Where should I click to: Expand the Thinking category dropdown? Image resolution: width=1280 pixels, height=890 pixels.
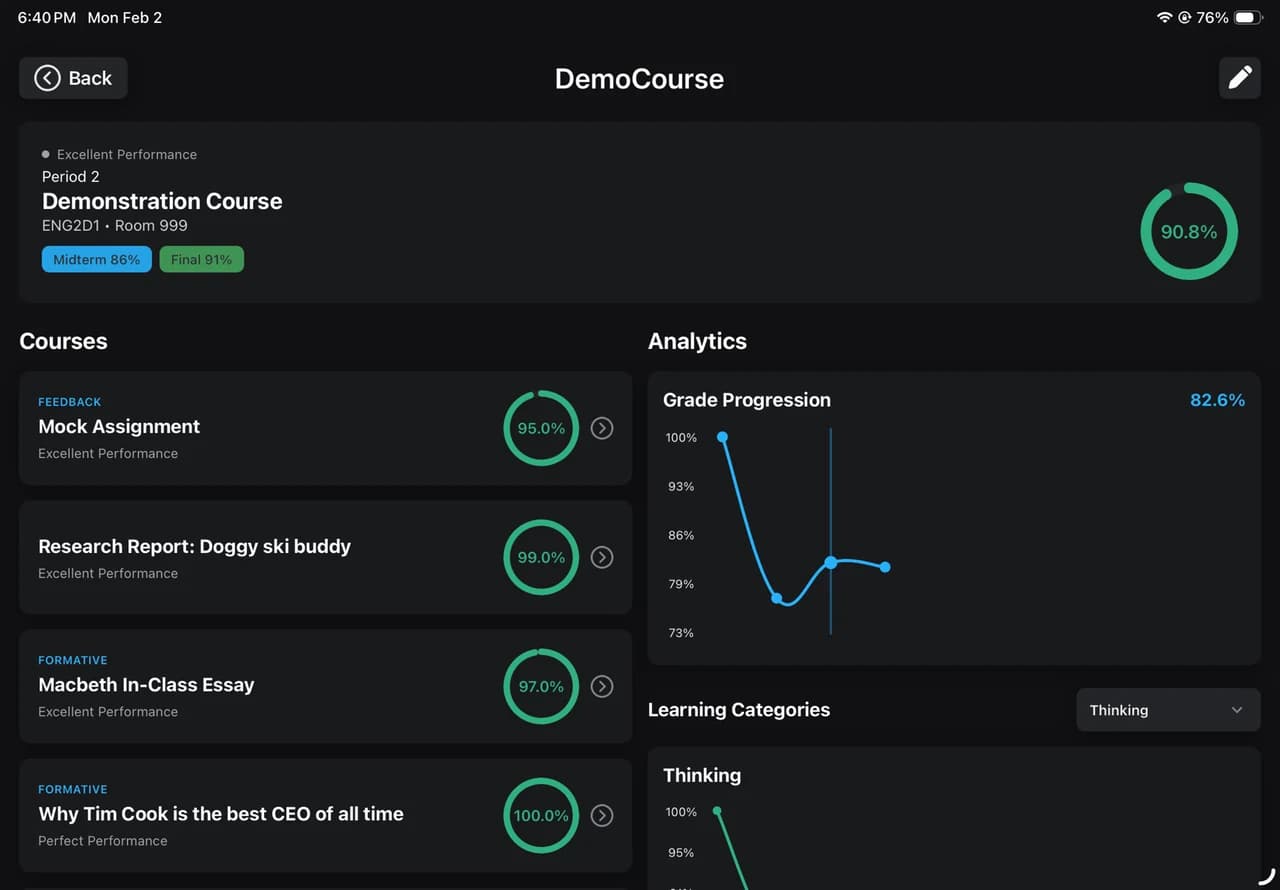[1168, 710]
